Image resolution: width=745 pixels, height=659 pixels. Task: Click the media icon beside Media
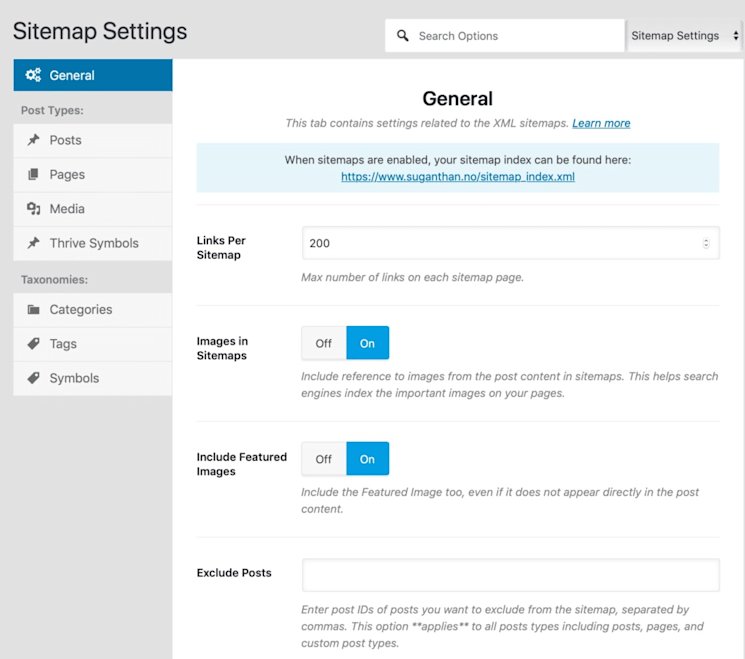click(33, 209)
